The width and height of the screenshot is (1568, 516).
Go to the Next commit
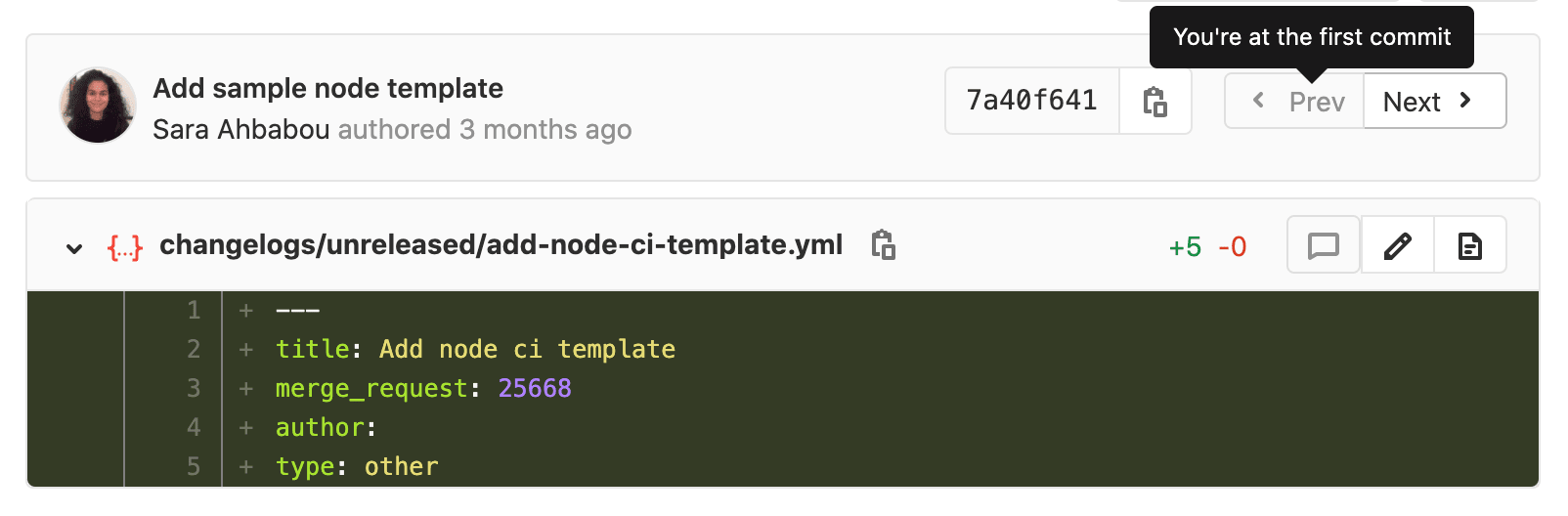click(x=1433, y=102)
